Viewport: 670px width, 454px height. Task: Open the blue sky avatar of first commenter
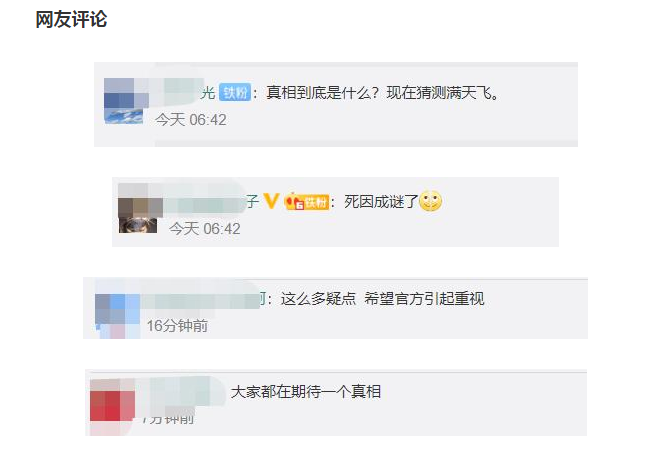(x=124, y=101)
